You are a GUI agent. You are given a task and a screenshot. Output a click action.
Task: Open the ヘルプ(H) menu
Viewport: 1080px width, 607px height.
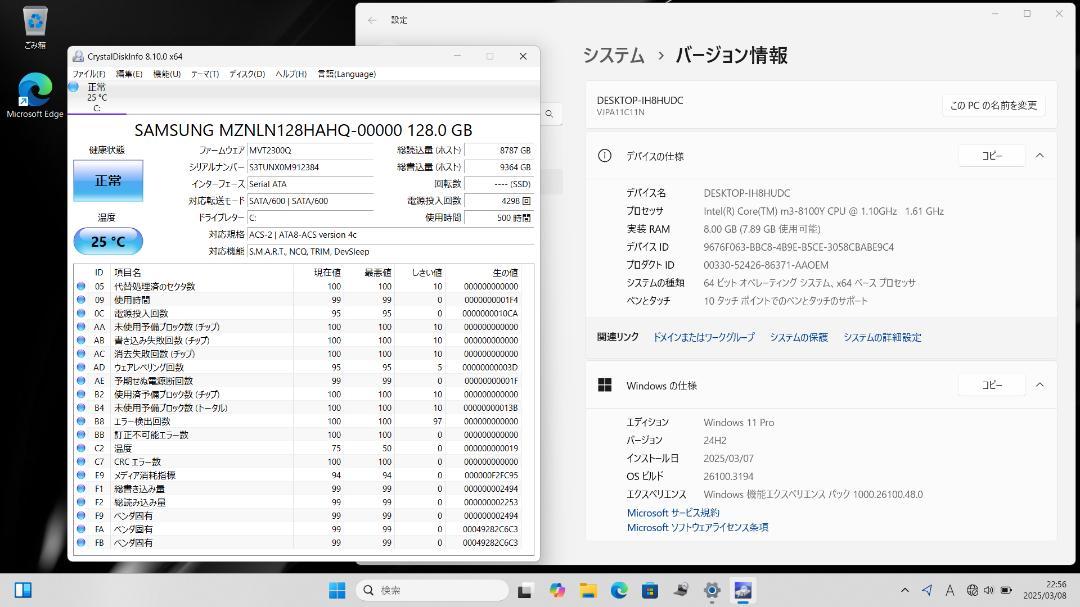click(291, 74)
